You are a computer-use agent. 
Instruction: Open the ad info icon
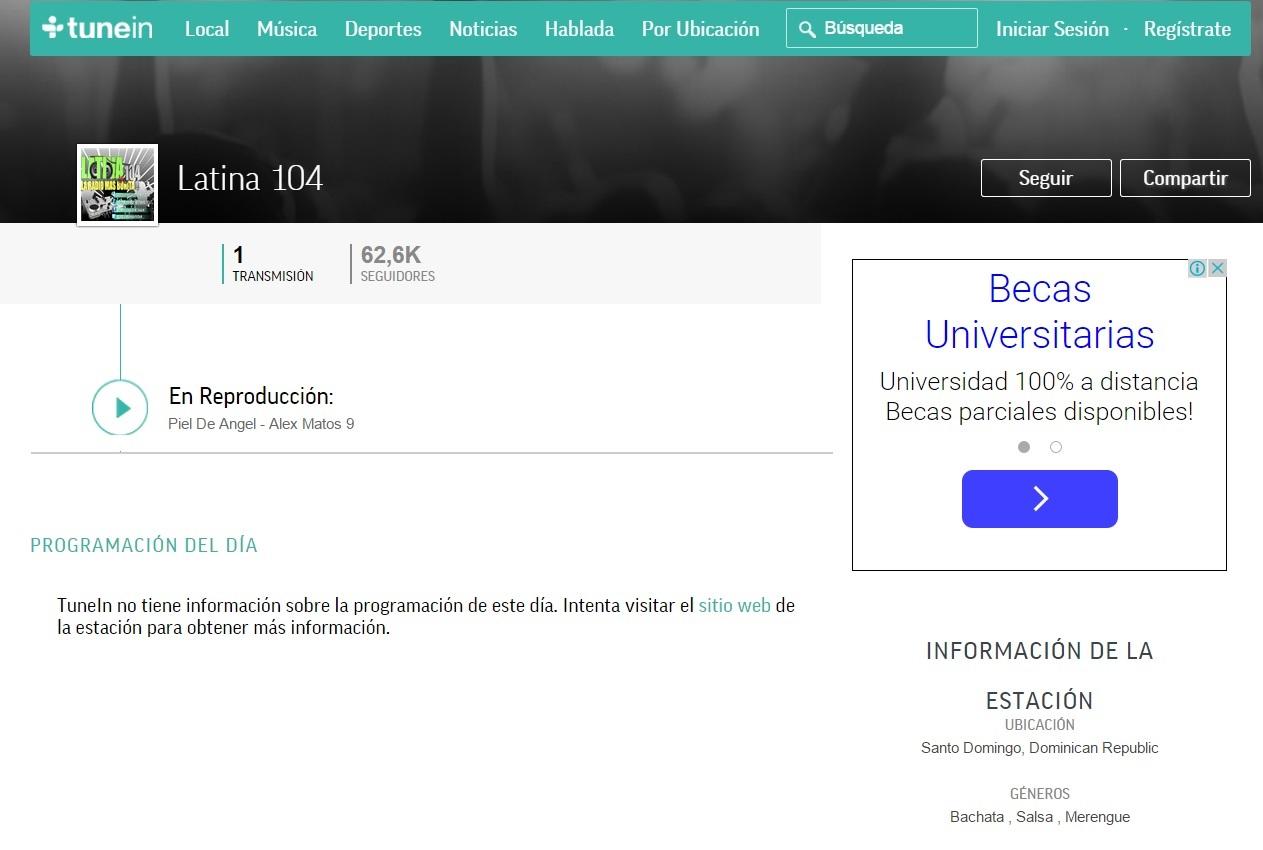pyautogui.click(x=1197, y=268)
